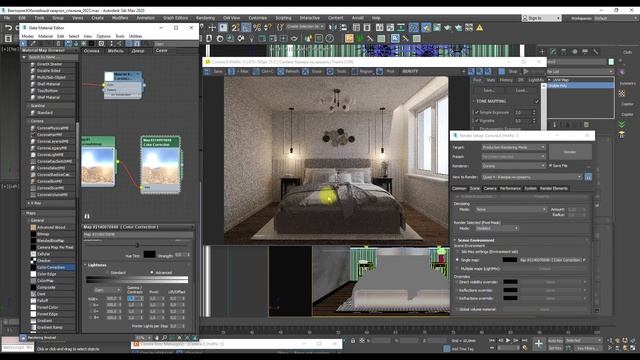The height and width of the screenshot is (360, 640).
Task: Click the Load... button in frame buffer Post tab
Action: click(522, 91)
